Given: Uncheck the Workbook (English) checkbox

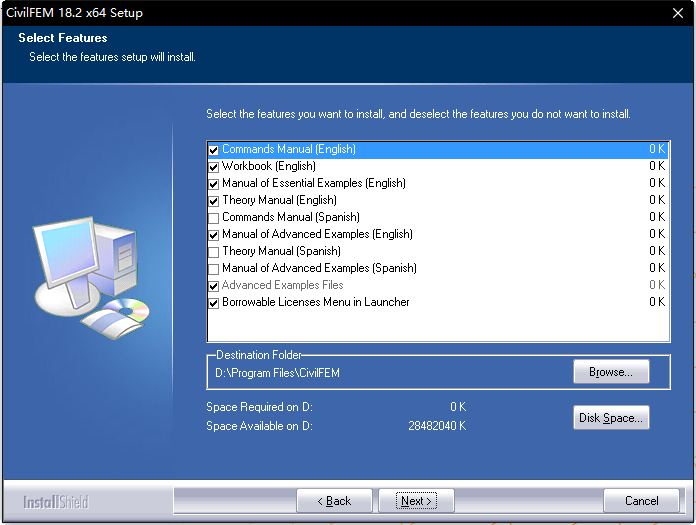Looking at the screenshot, I should click(214, 167).
